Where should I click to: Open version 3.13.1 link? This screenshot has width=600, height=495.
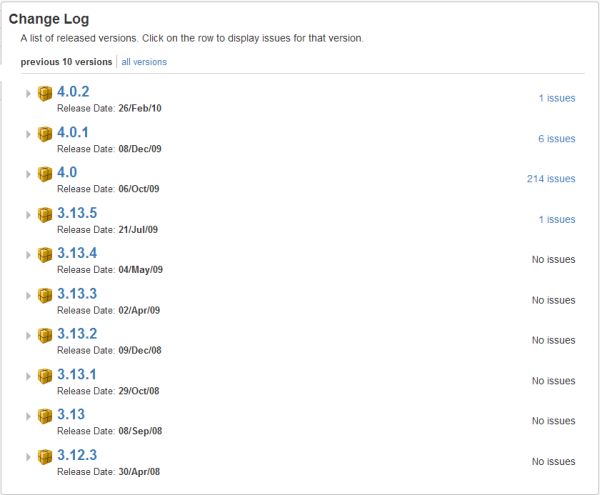[x=77, y=375]
